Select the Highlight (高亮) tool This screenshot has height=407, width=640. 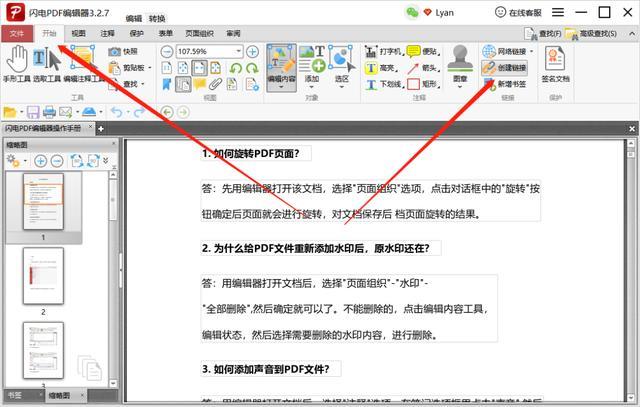click(382, 68)
